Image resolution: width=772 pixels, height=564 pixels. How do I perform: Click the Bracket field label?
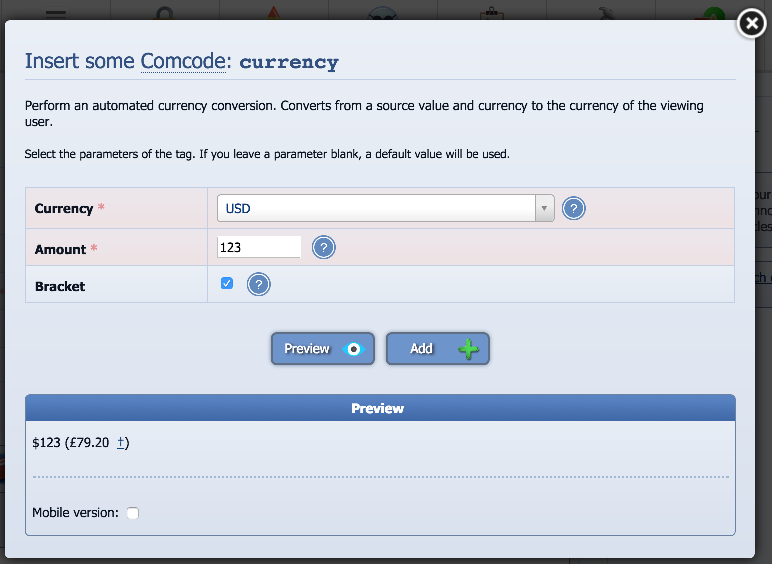point(60,286)
